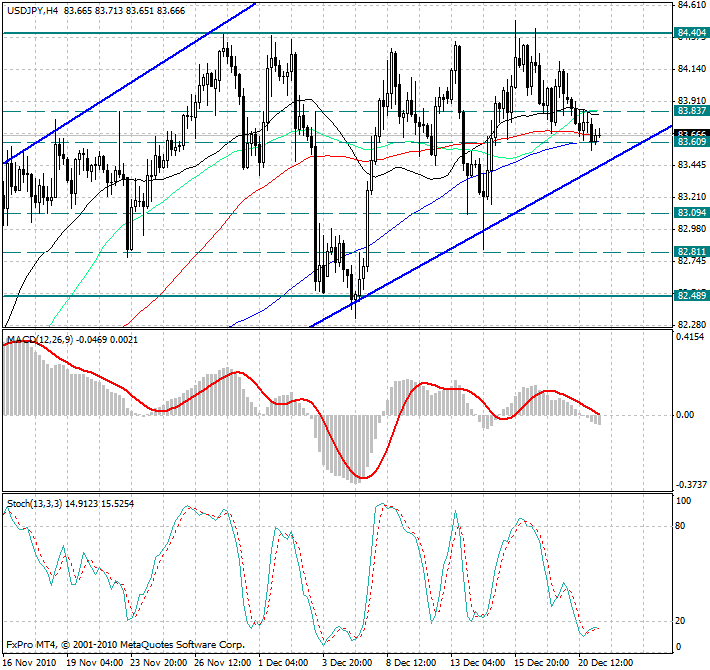Click the Stochastic 80 level label
The height and width of the screenshot is (670, 710).
(x=680, y=526)
